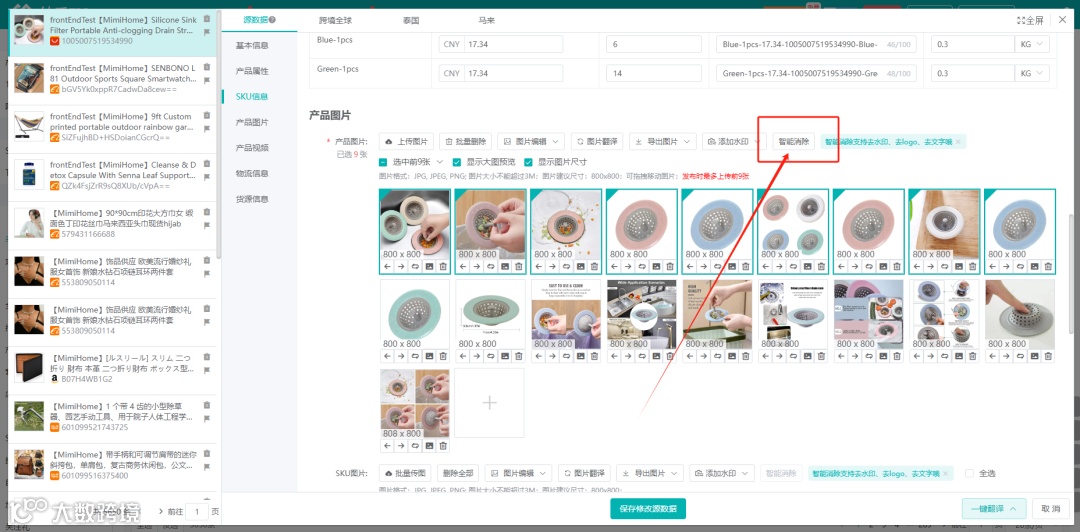Click trash icon on SENBONO Smartwatch row
This screenshot has height=532, width=1080.
pos(207,68)
